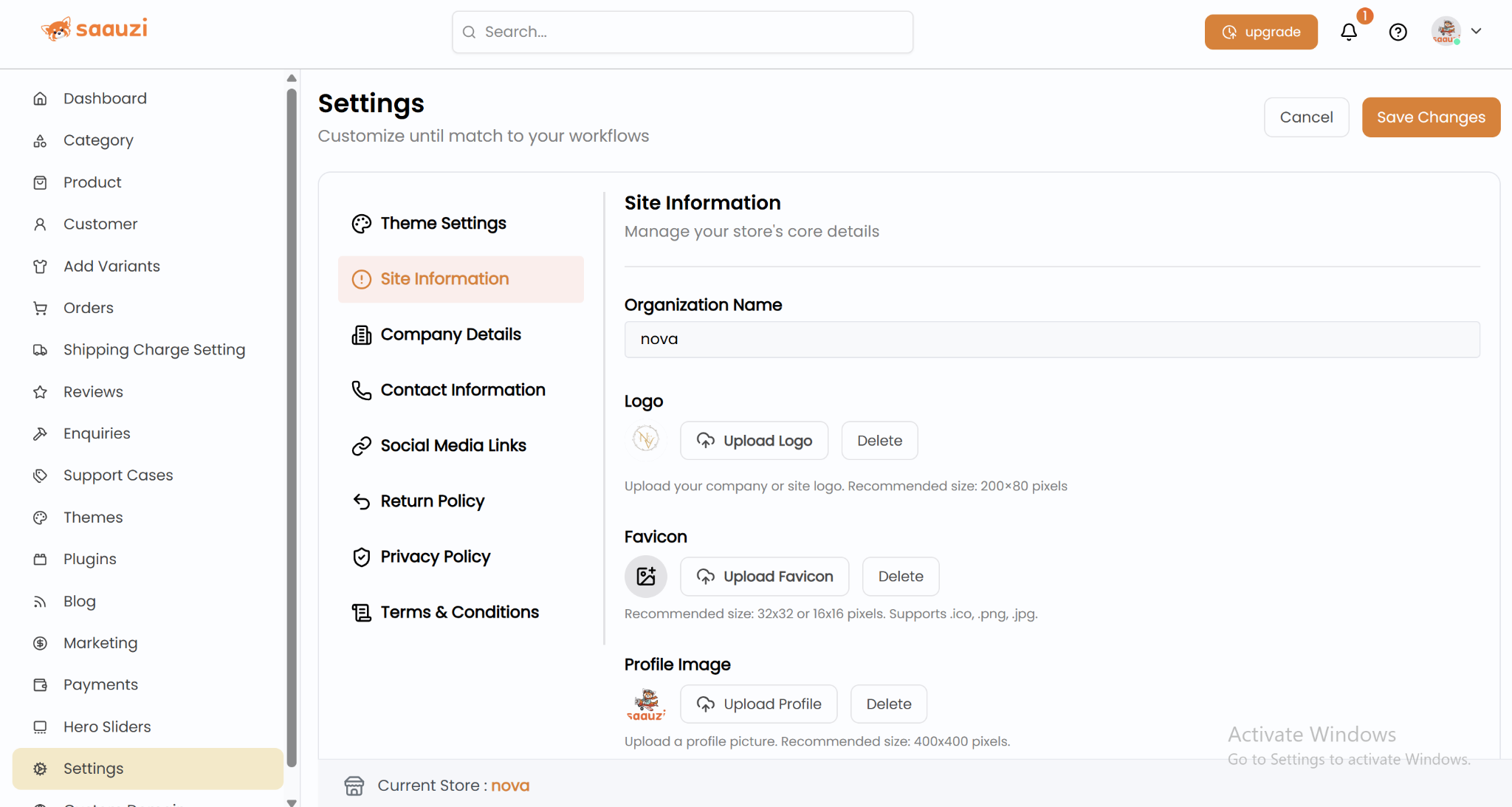Open the Theme Settings tab

tap(443, 223)
